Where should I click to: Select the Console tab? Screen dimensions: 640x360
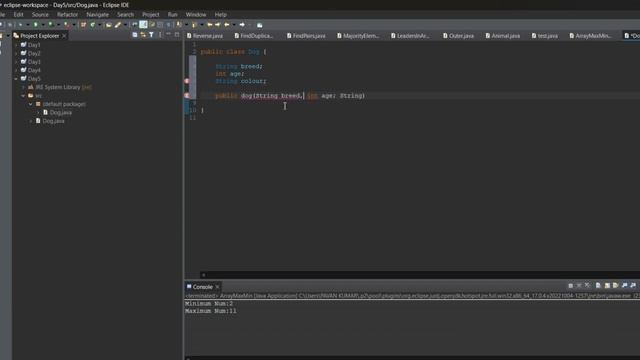tap(202, 287)
